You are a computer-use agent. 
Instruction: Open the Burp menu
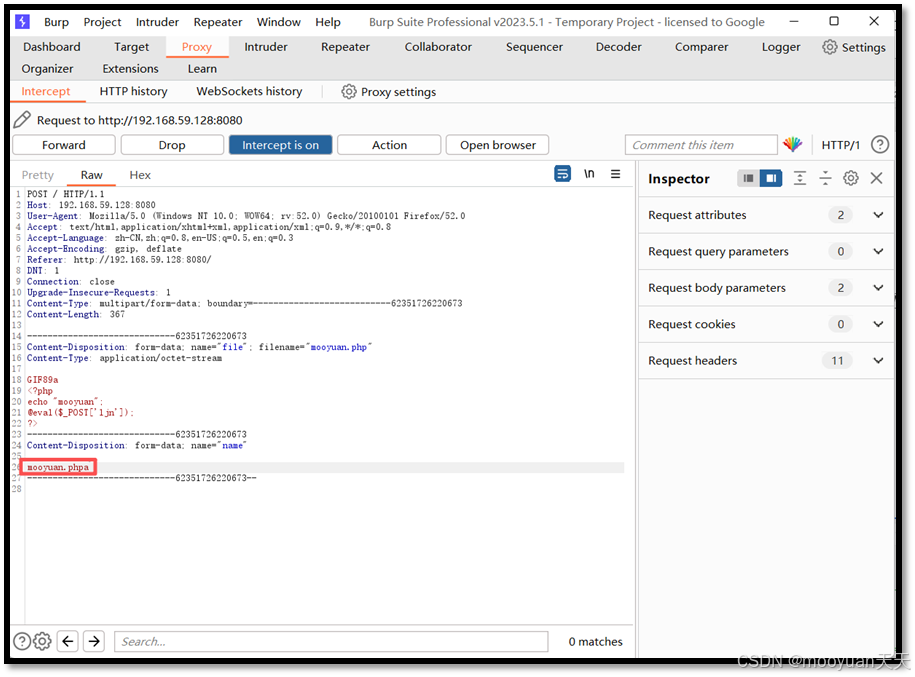click(57, 22)
